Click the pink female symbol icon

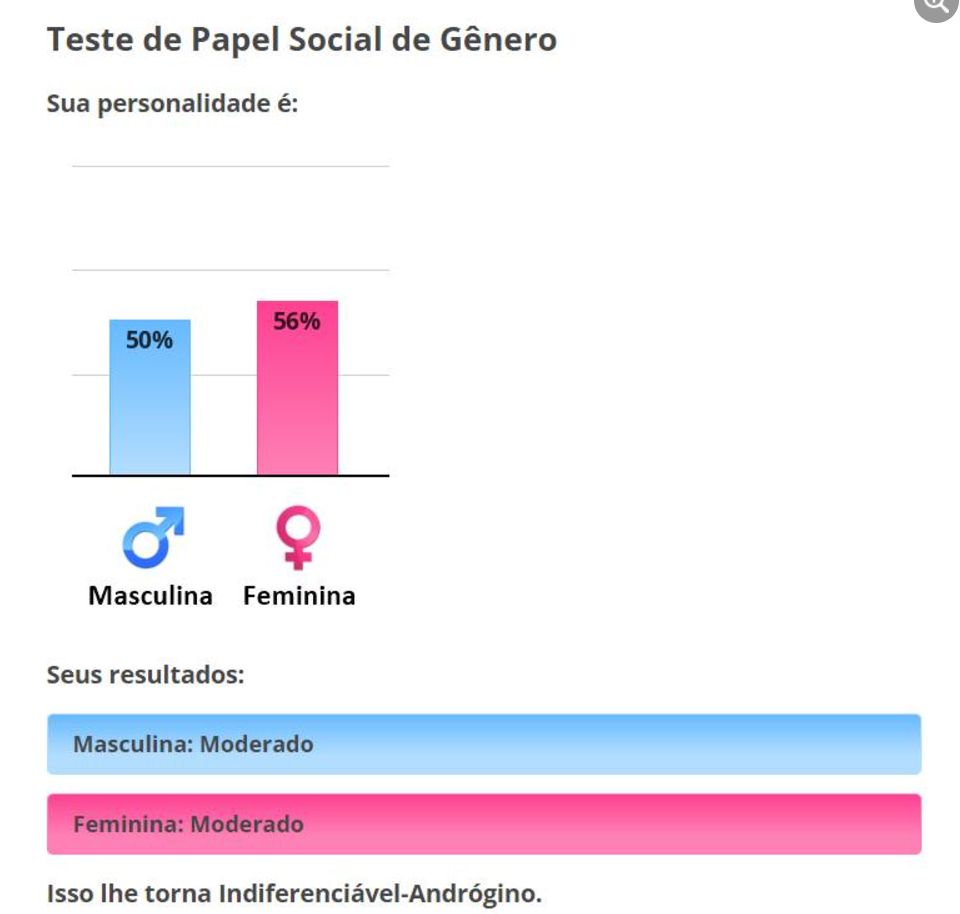[298, 538]
